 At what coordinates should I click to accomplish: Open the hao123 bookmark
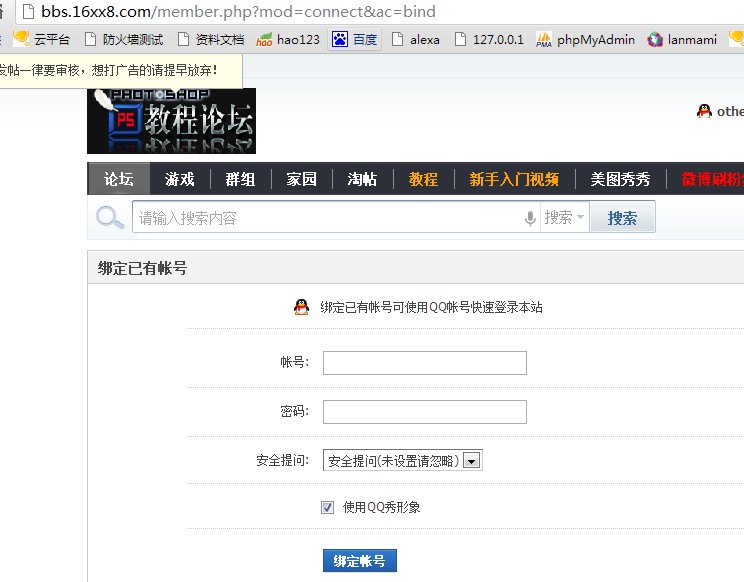pos(288,39)
